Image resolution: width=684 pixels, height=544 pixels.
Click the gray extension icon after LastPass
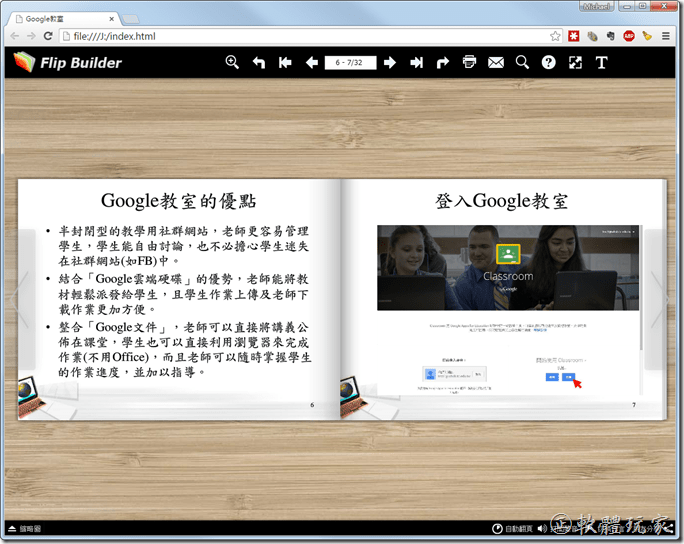pyautogui.click(x=592, y=36)
